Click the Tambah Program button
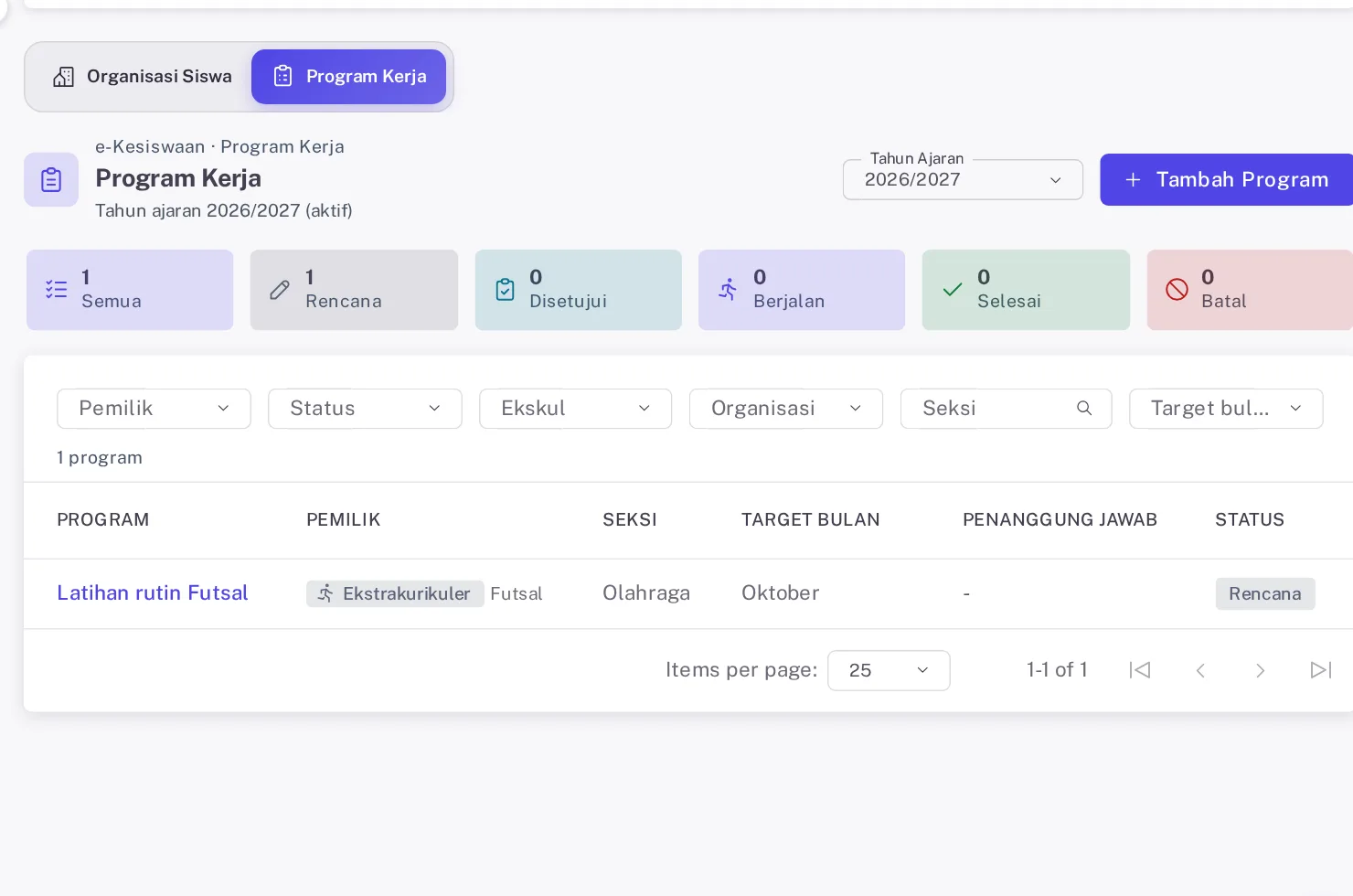The height and width of the screenshot is (896, 1353). tap(1227, 179)
